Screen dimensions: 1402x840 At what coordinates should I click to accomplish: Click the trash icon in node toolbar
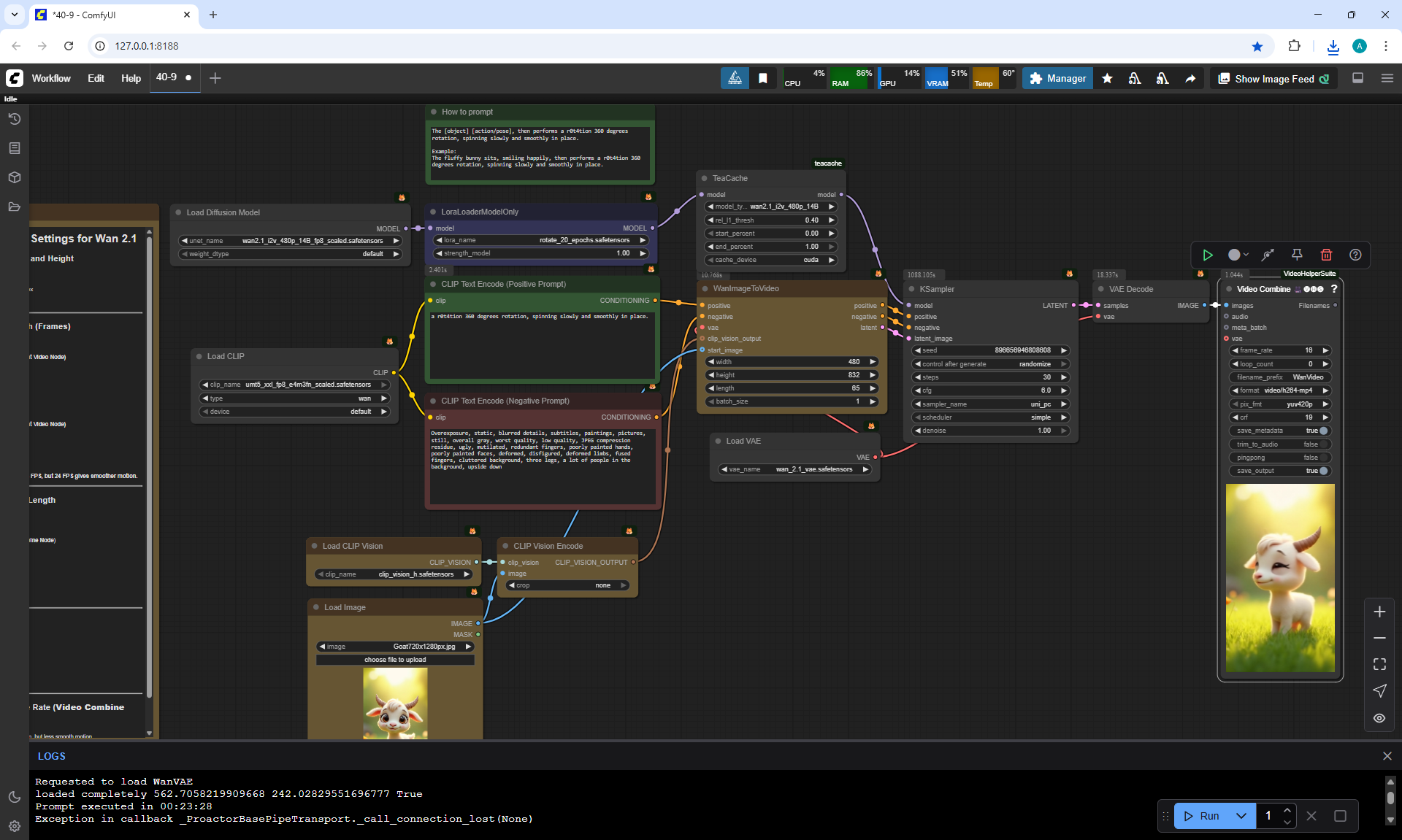[1326, 255]
